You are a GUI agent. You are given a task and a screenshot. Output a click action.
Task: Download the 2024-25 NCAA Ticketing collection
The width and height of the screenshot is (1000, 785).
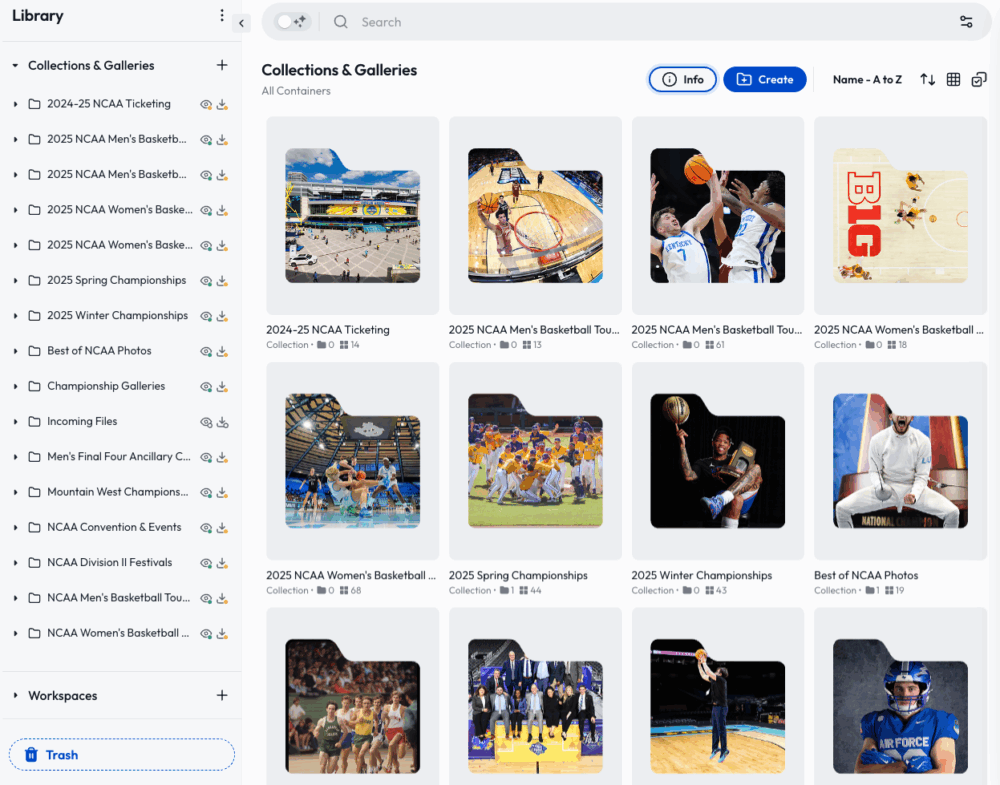pyautogui.click(x=222, y=105)
